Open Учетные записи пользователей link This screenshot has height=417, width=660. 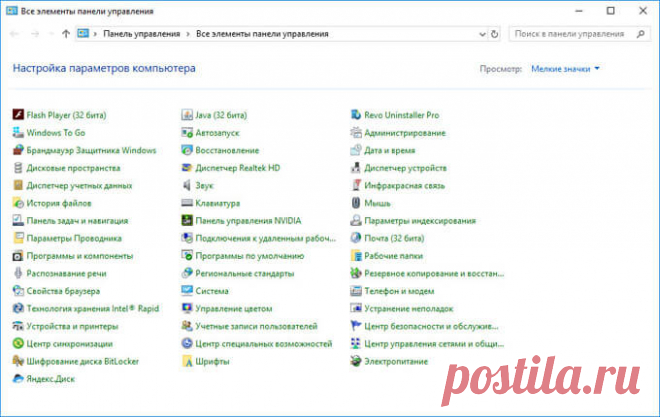pos(256,326)
